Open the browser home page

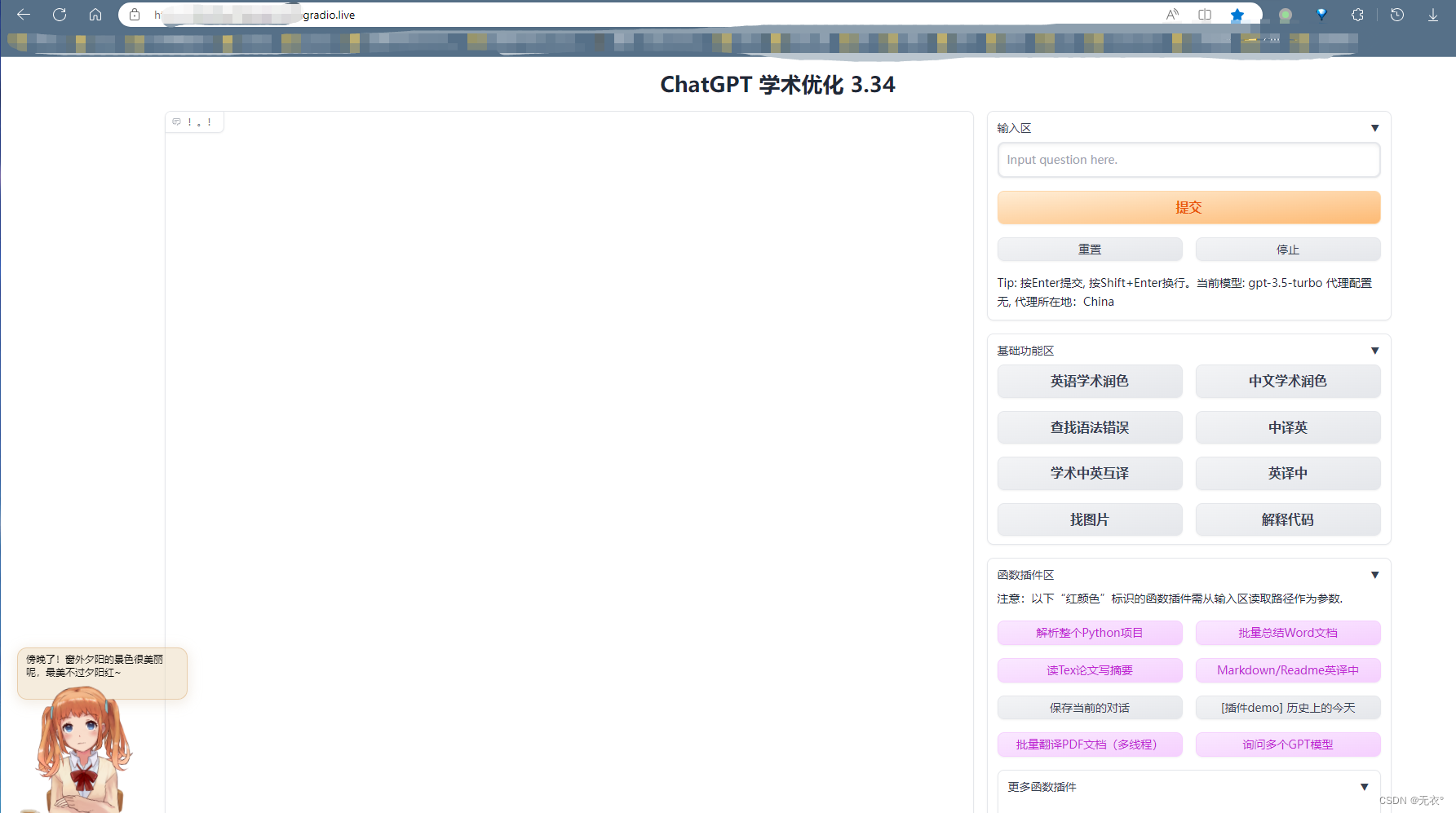click(x=95, y=15)
